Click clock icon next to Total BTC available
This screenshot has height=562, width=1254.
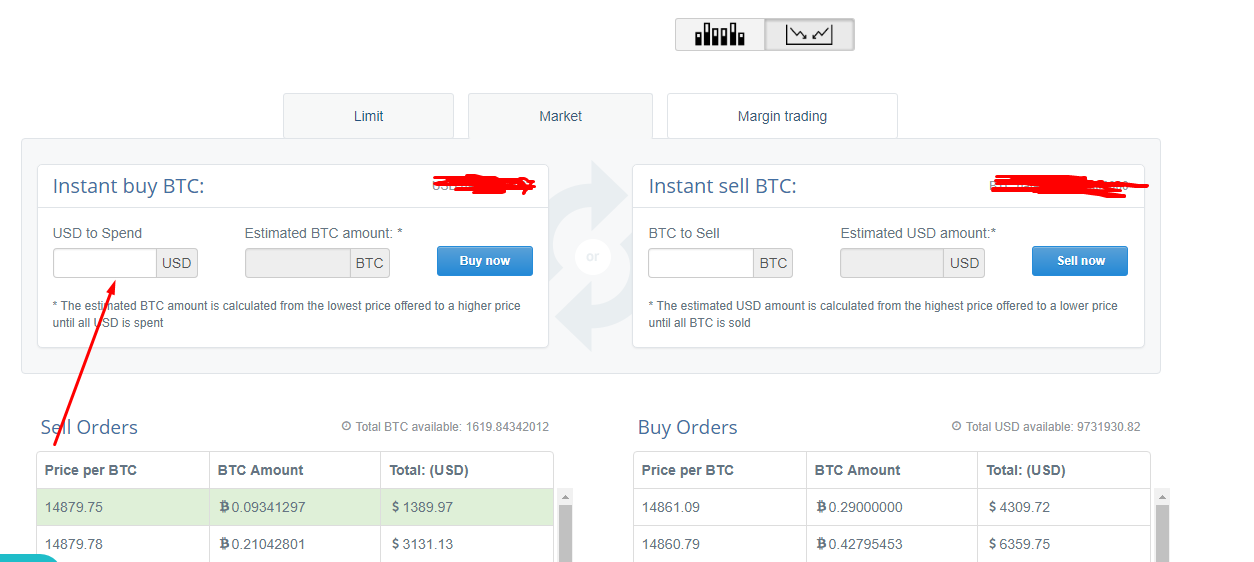click(x=346, y=426)
